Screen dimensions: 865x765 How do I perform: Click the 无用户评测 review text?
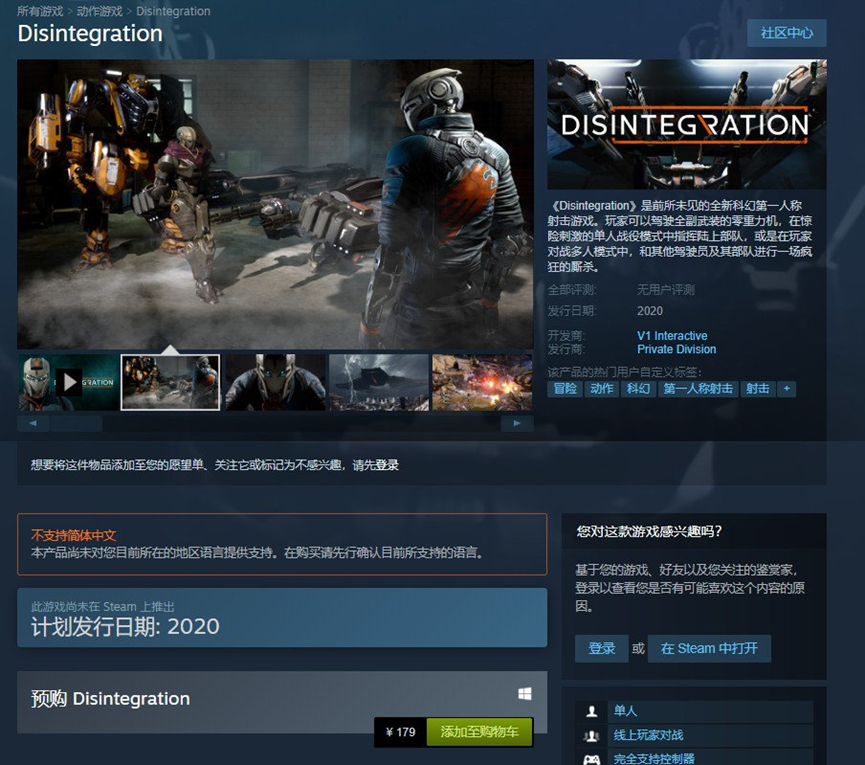click(x=665, y=290)
